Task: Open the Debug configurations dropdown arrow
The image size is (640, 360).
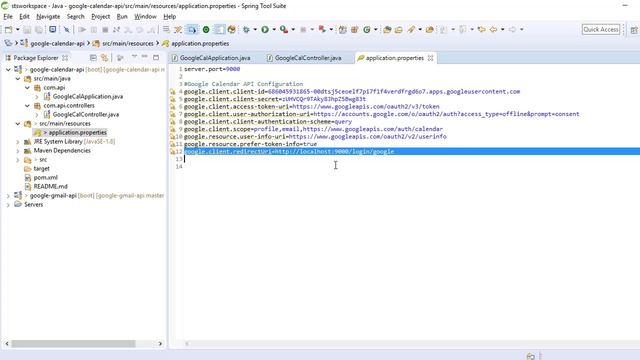Action: pos(255,29)
